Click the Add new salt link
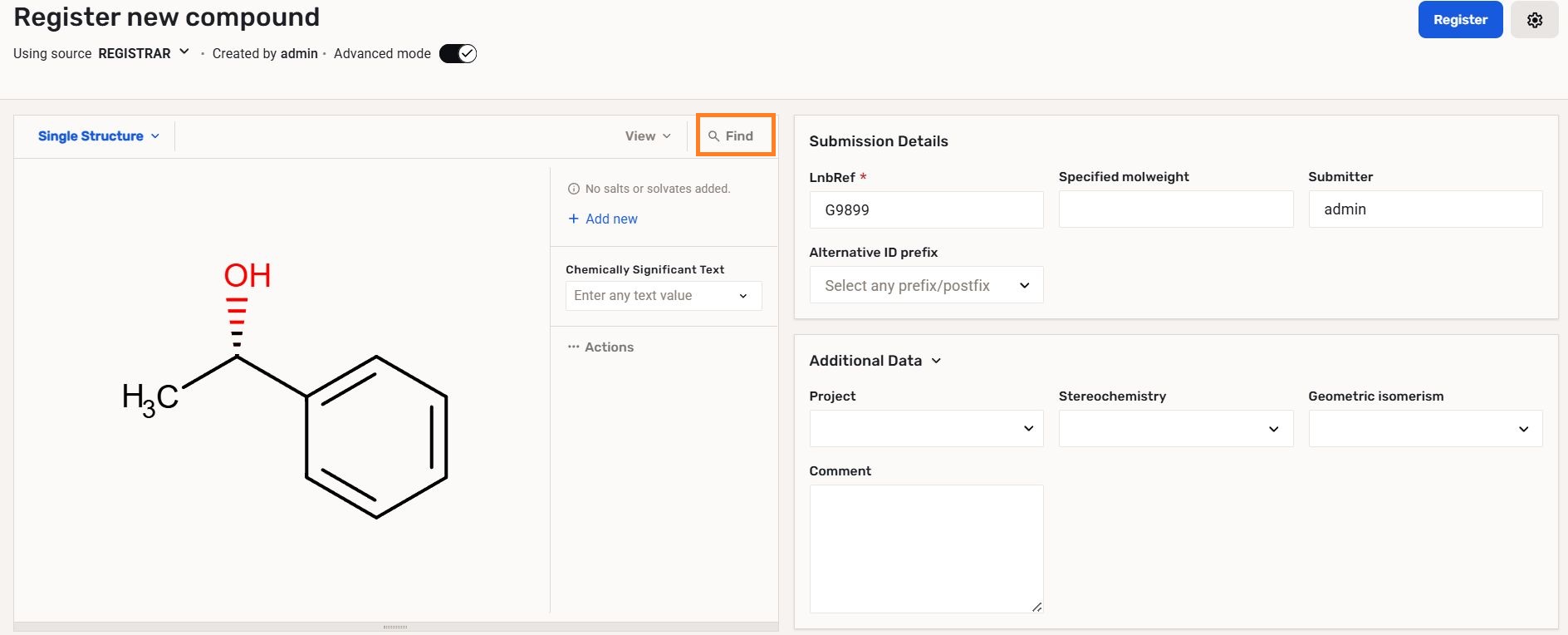Image resolution: width=1568 pixels, height=635 pixels. 611,219
